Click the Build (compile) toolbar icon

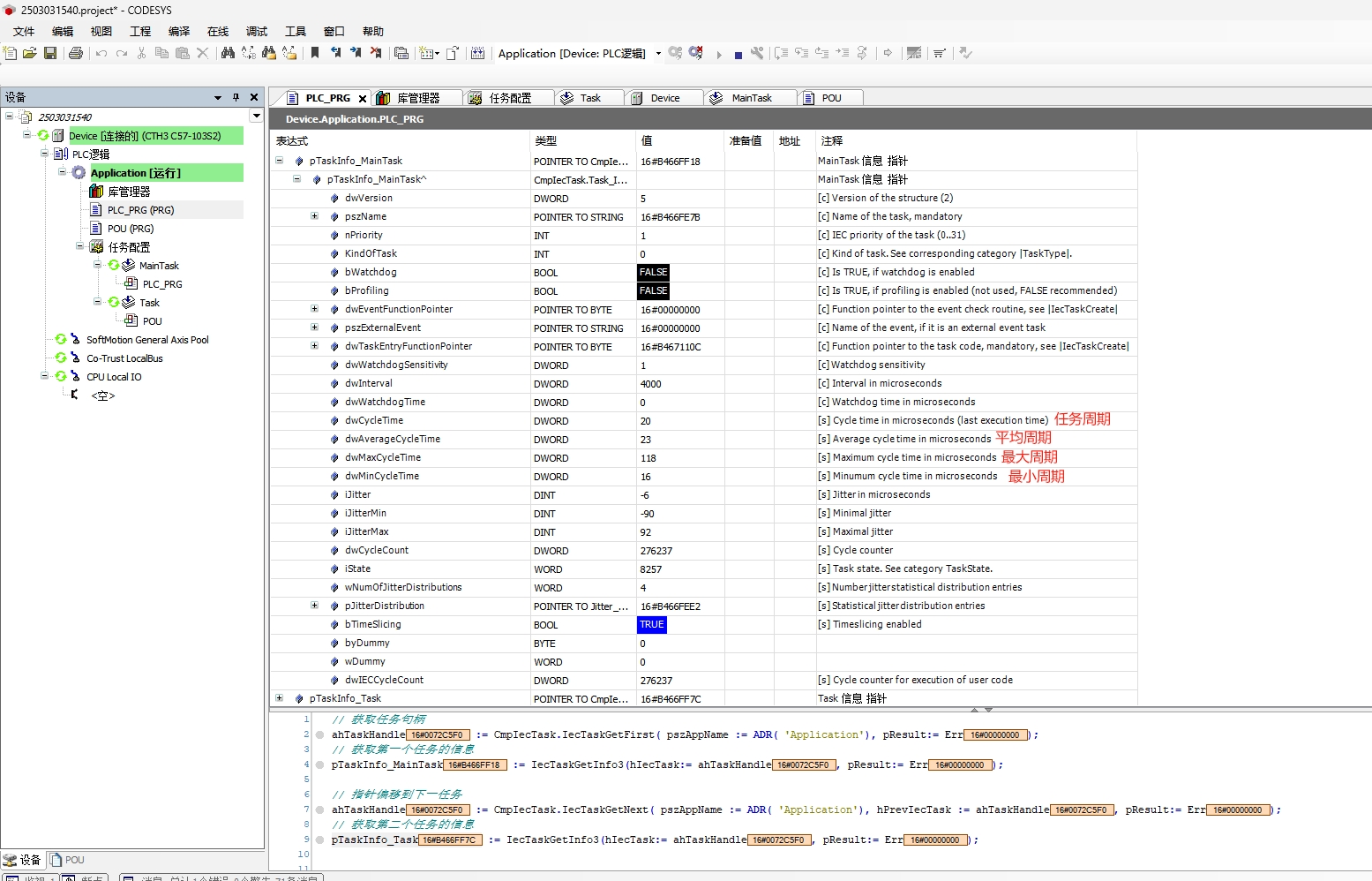[477, 53]
